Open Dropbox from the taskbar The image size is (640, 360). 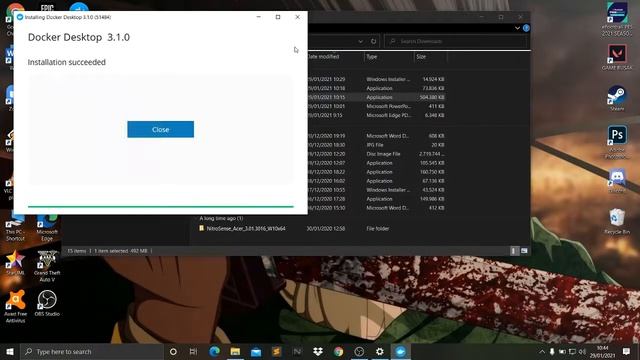pos(318,351)
